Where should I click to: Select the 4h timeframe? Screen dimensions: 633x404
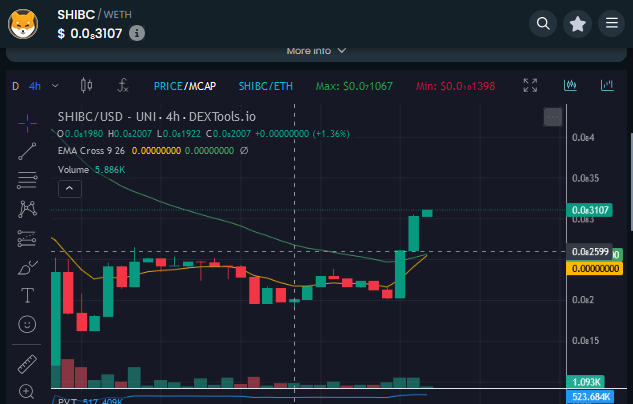(35, 86)
